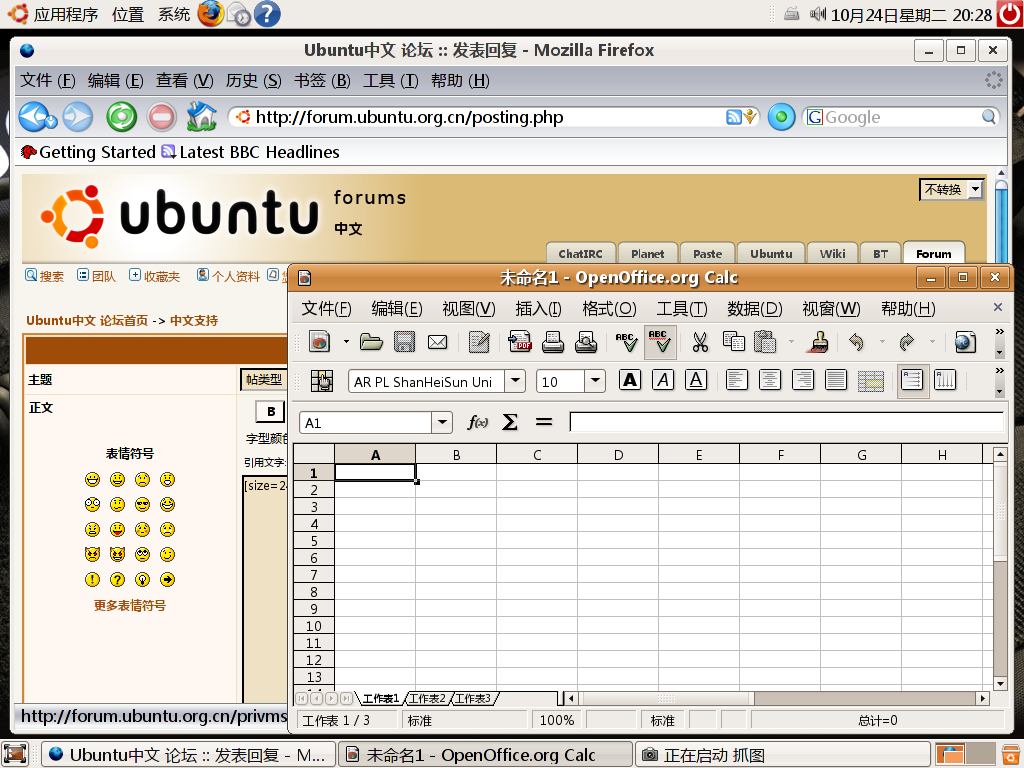Open the 数据 menu in Calc
The height and width of the screenshot is (768, 1024).
click(755, 308)
